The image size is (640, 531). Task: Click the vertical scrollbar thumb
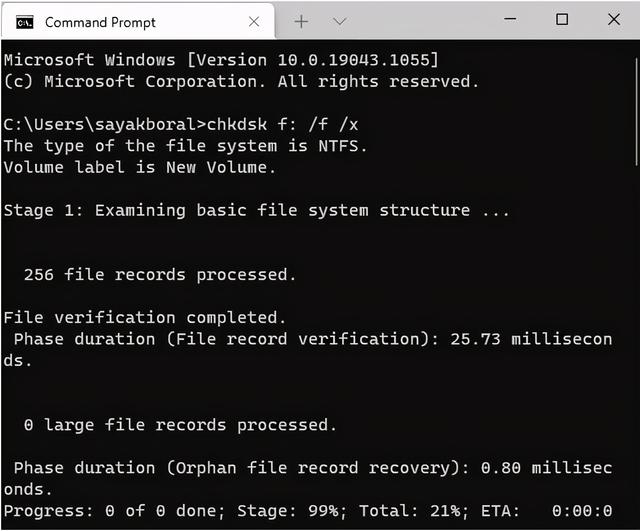point(636,112)
